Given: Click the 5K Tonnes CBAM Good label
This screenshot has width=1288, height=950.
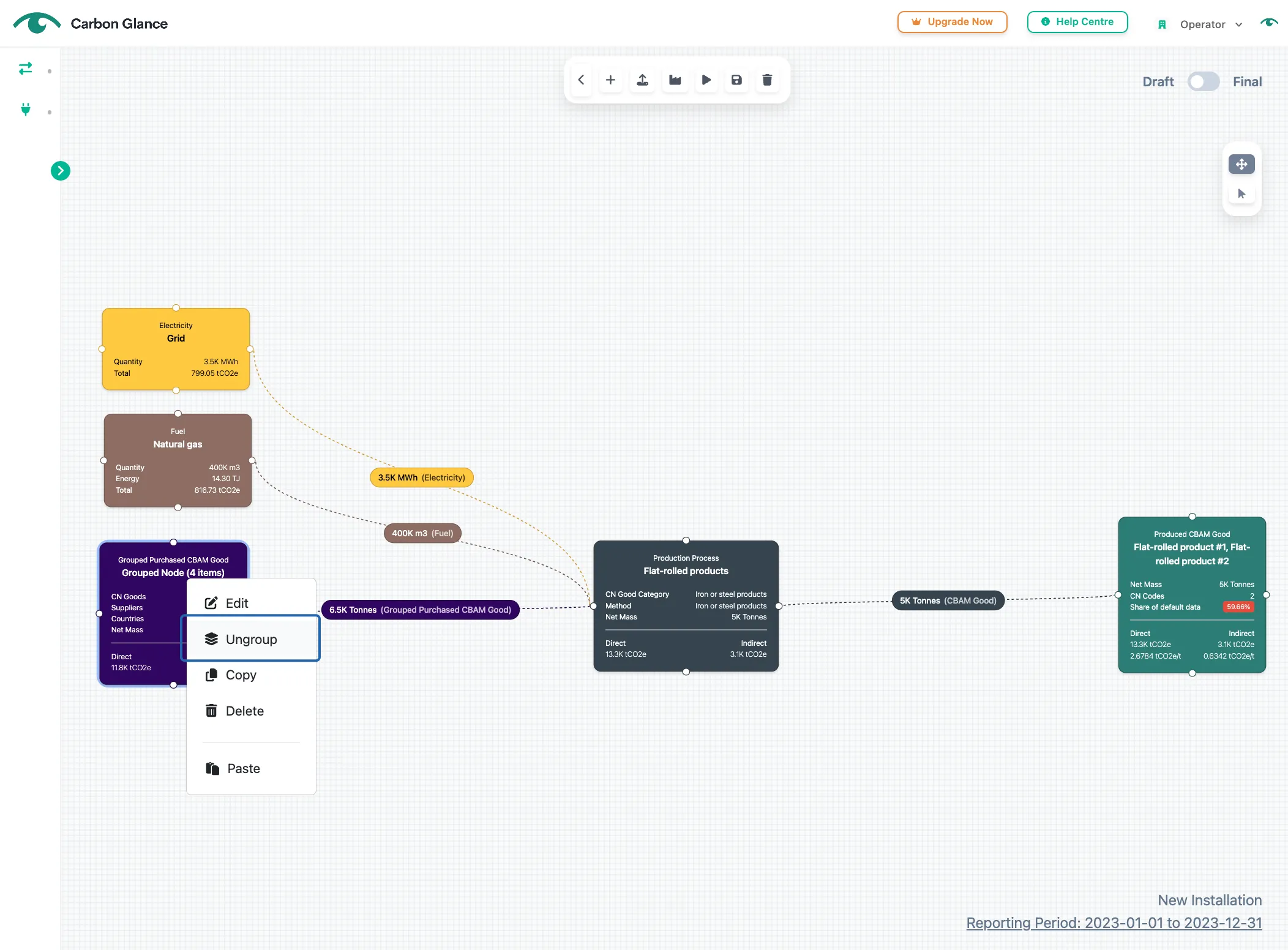Looking at the screenshot, I should click(x=948, y=600).
